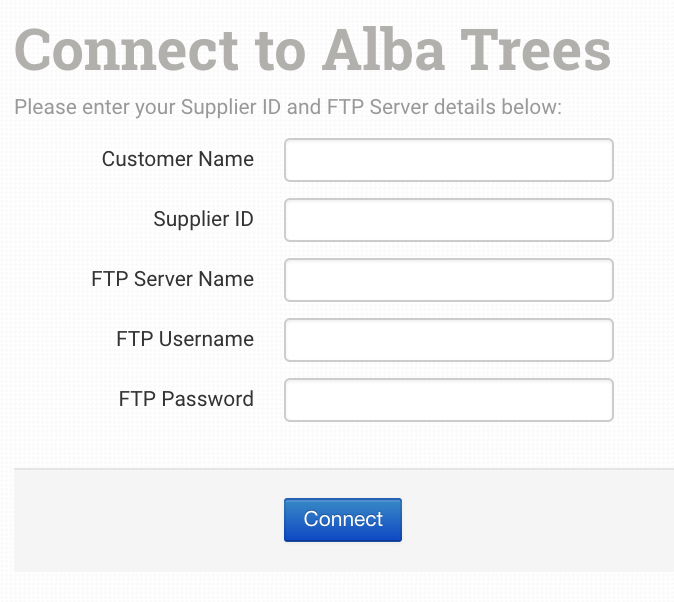Viewport: 674px width, 602px height.
Task: Click "Supplier ID" within the instruction sentence
Action: coord(232,106)
